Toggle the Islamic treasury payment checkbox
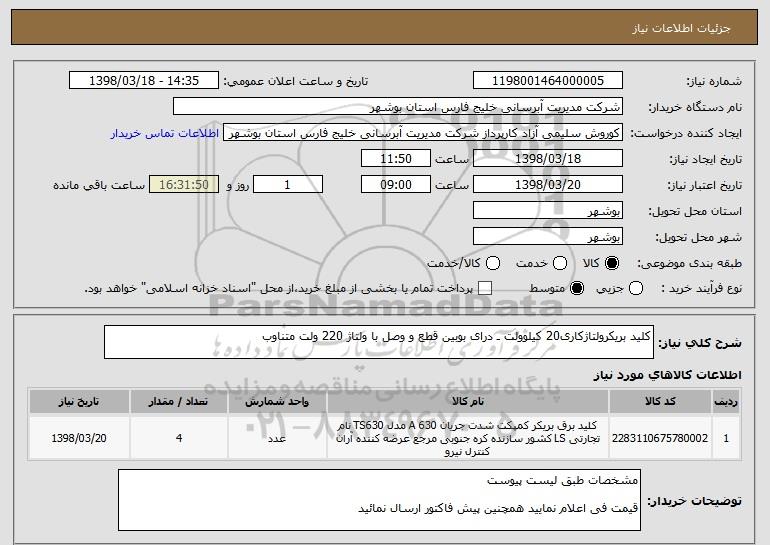 coord(485,289)
